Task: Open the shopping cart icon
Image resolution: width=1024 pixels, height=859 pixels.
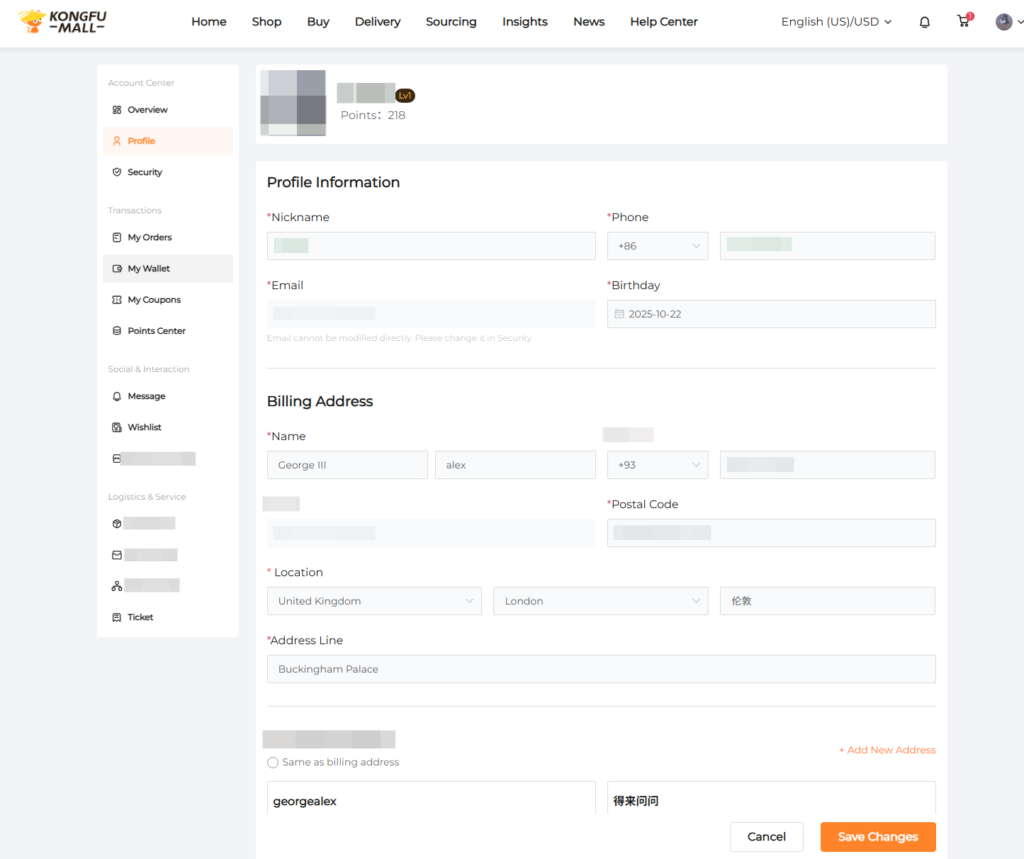Action: point(963,21)
